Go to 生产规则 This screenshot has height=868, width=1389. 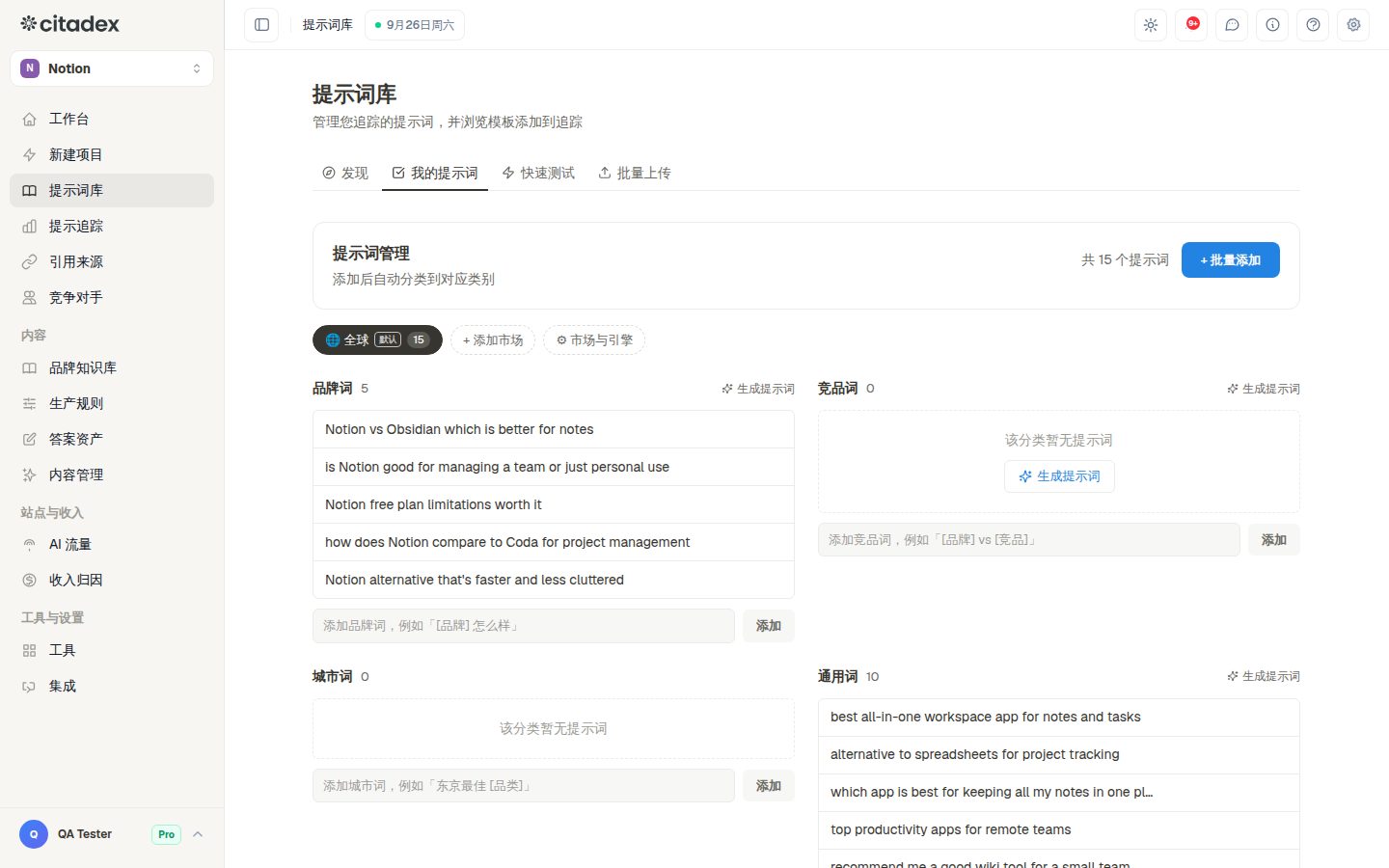[112, 403]
